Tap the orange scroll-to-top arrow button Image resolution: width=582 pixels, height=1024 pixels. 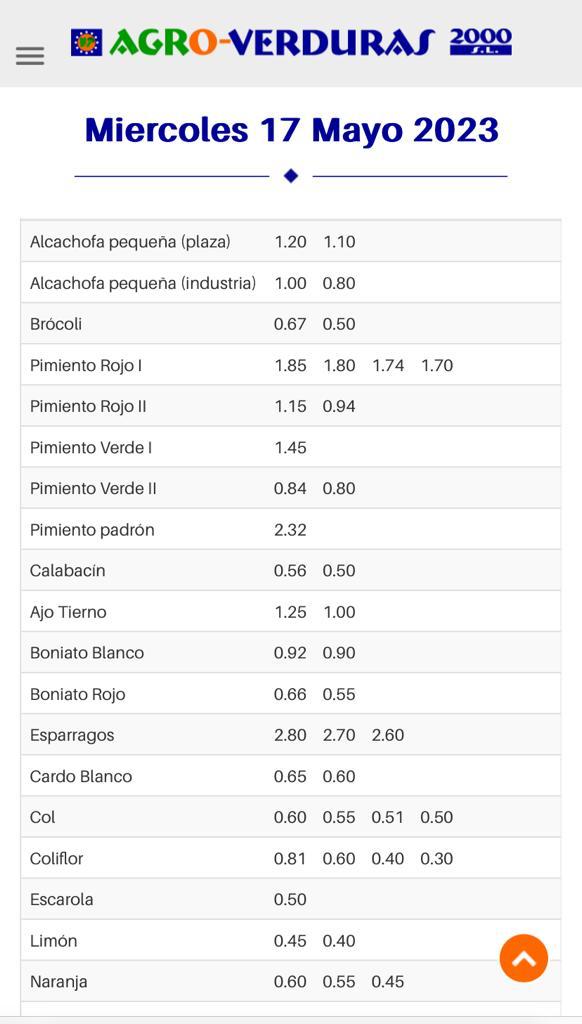coord(524,958)
